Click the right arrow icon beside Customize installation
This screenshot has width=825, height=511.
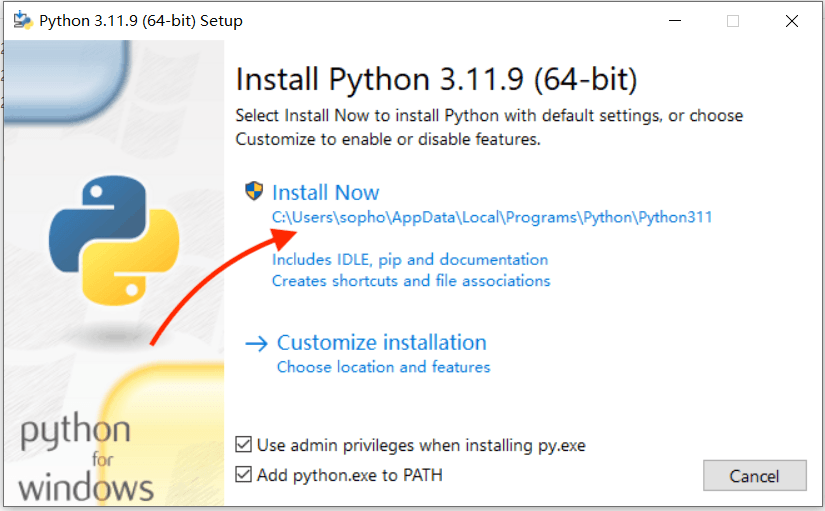pos(257,343)
